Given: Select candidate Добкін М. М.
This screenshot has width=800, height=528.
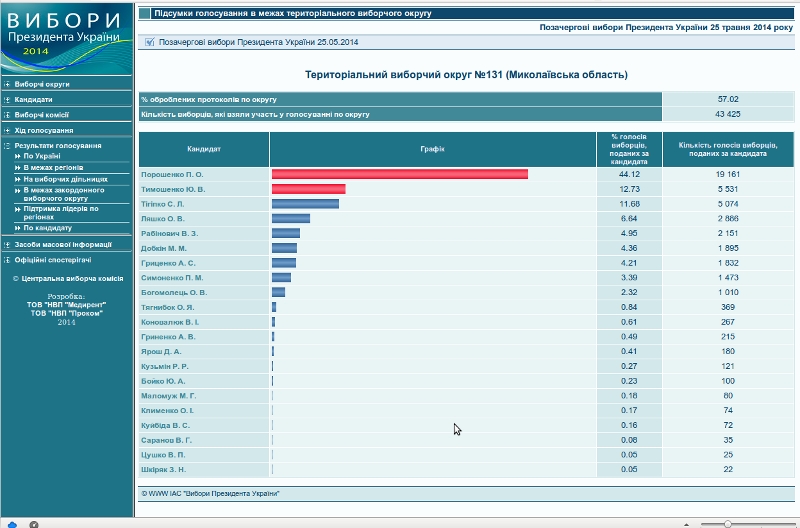Looking at the screenshot, I should (164, 248).
